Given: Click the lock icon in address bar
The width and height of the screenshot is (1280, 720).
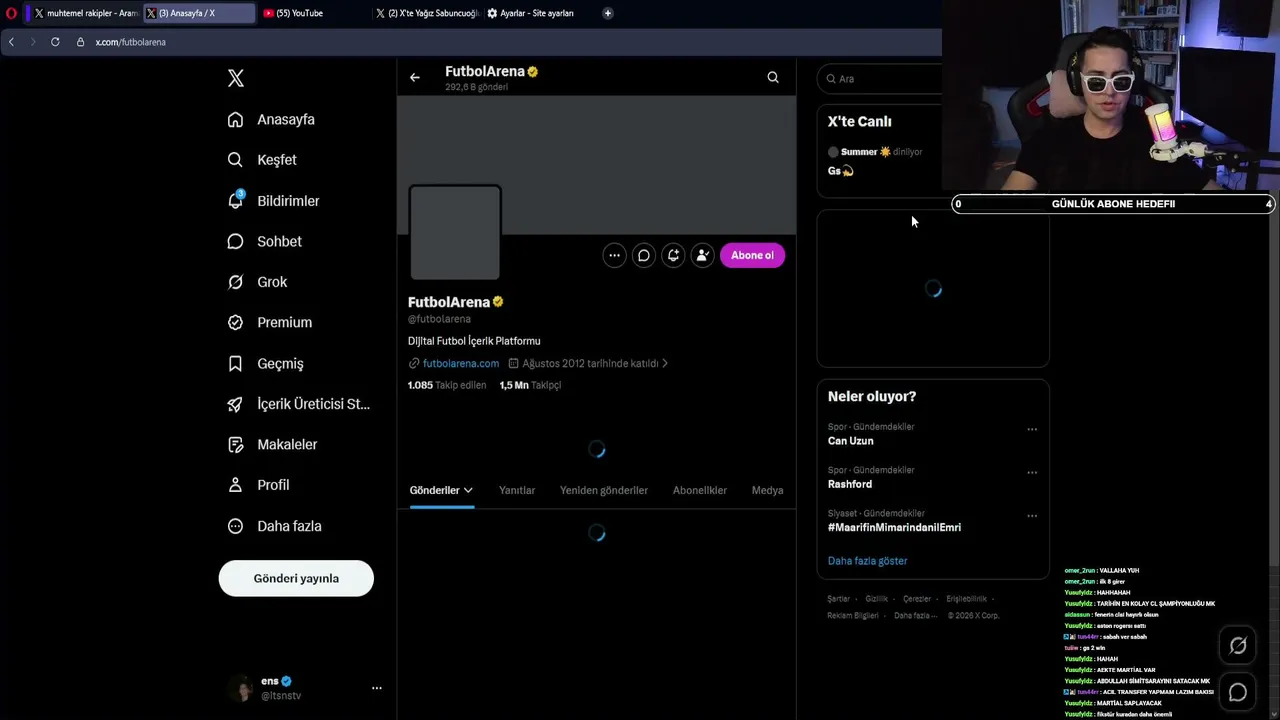Looking at the screenshot, I should [x=81, y=42].
